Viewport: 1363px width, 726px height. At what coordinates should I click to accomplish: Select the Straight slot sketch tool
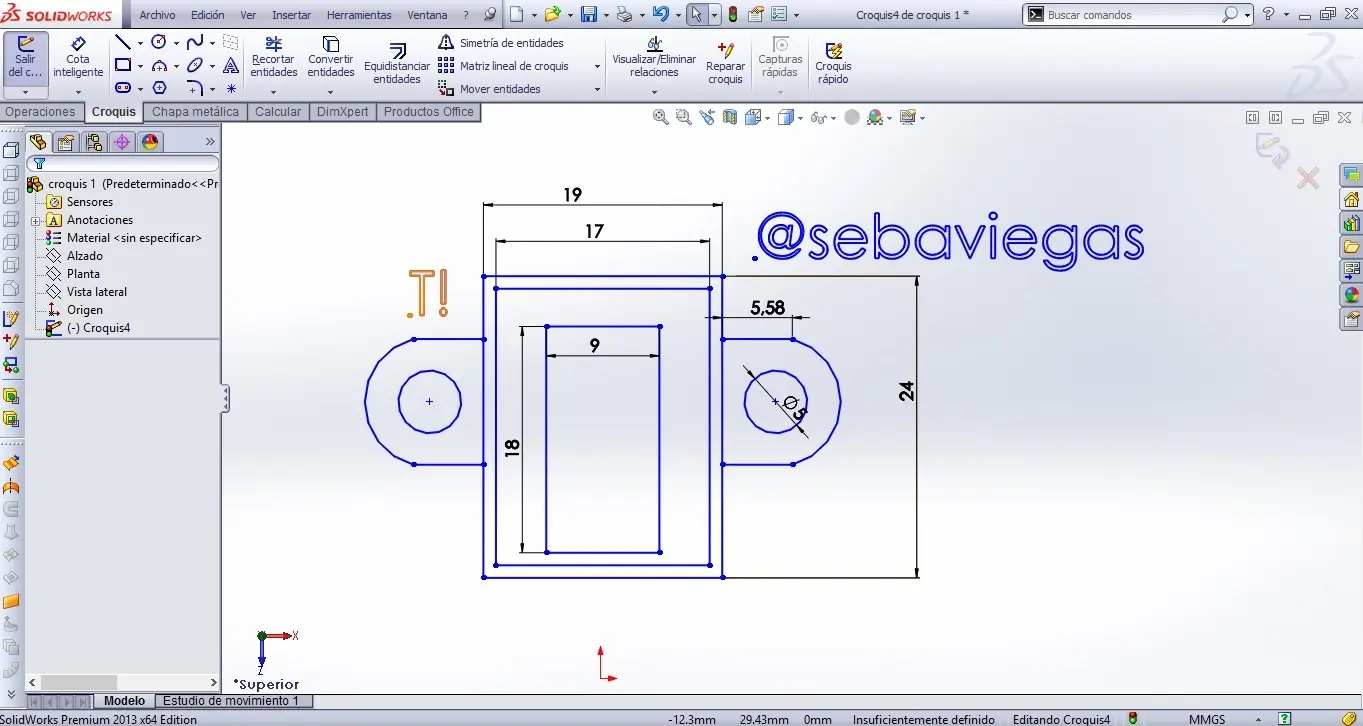coord(123,88)
